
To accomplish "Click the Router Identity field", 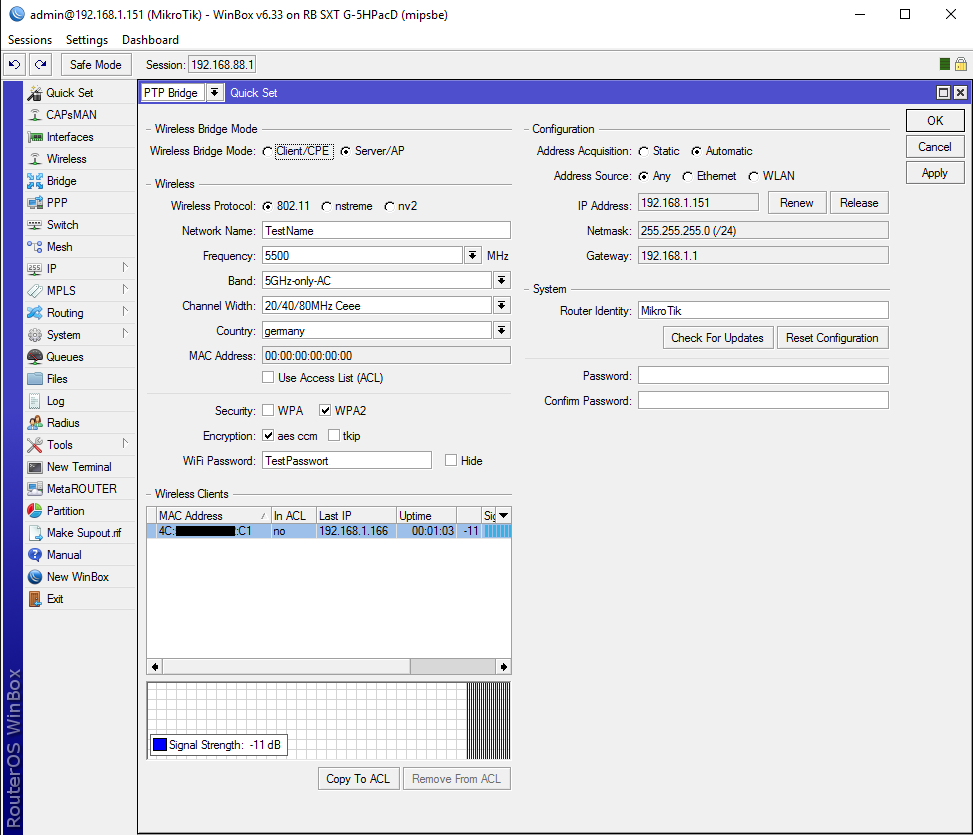I will point(763,311).
